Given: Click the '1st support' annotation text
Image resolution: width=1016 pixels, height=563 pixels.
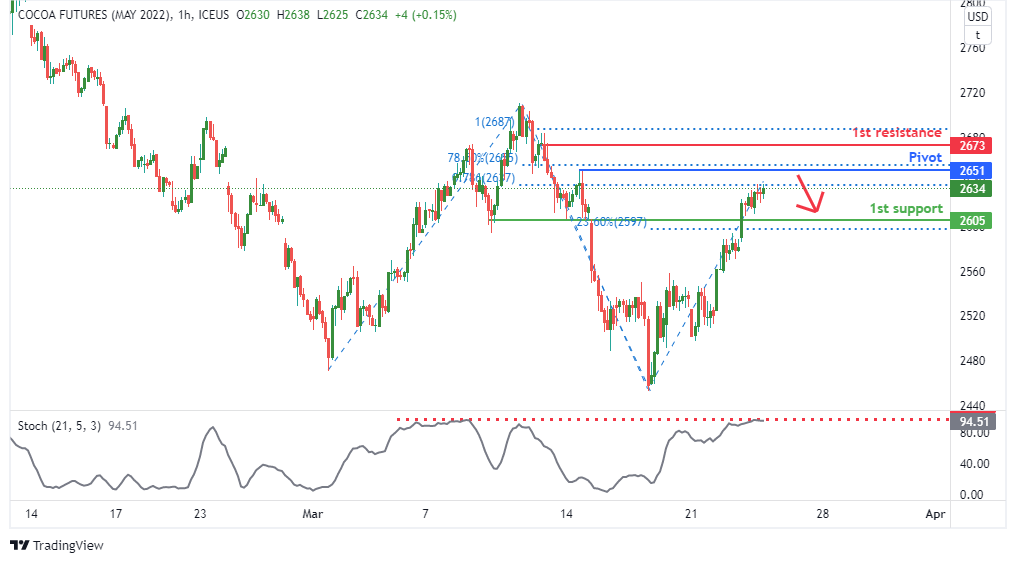Looking at the screenshot, I should (x=906, y=209).
